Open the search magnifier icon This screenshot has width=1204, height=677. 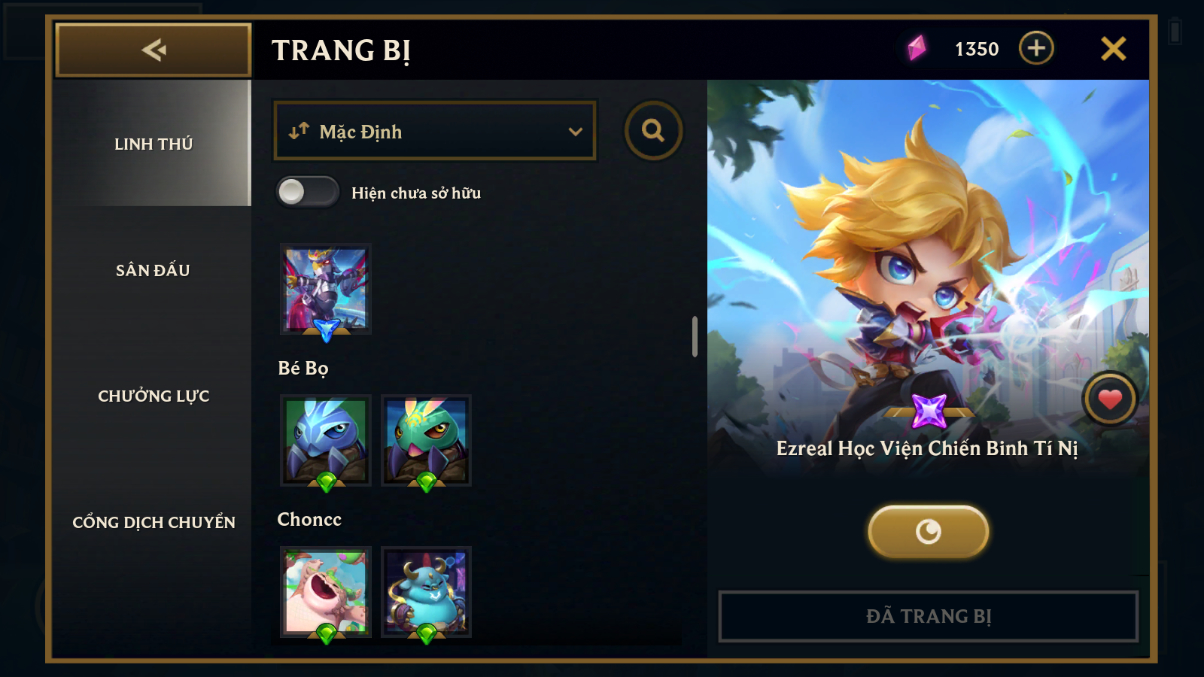pyautogui.click(x=654, y=130)
